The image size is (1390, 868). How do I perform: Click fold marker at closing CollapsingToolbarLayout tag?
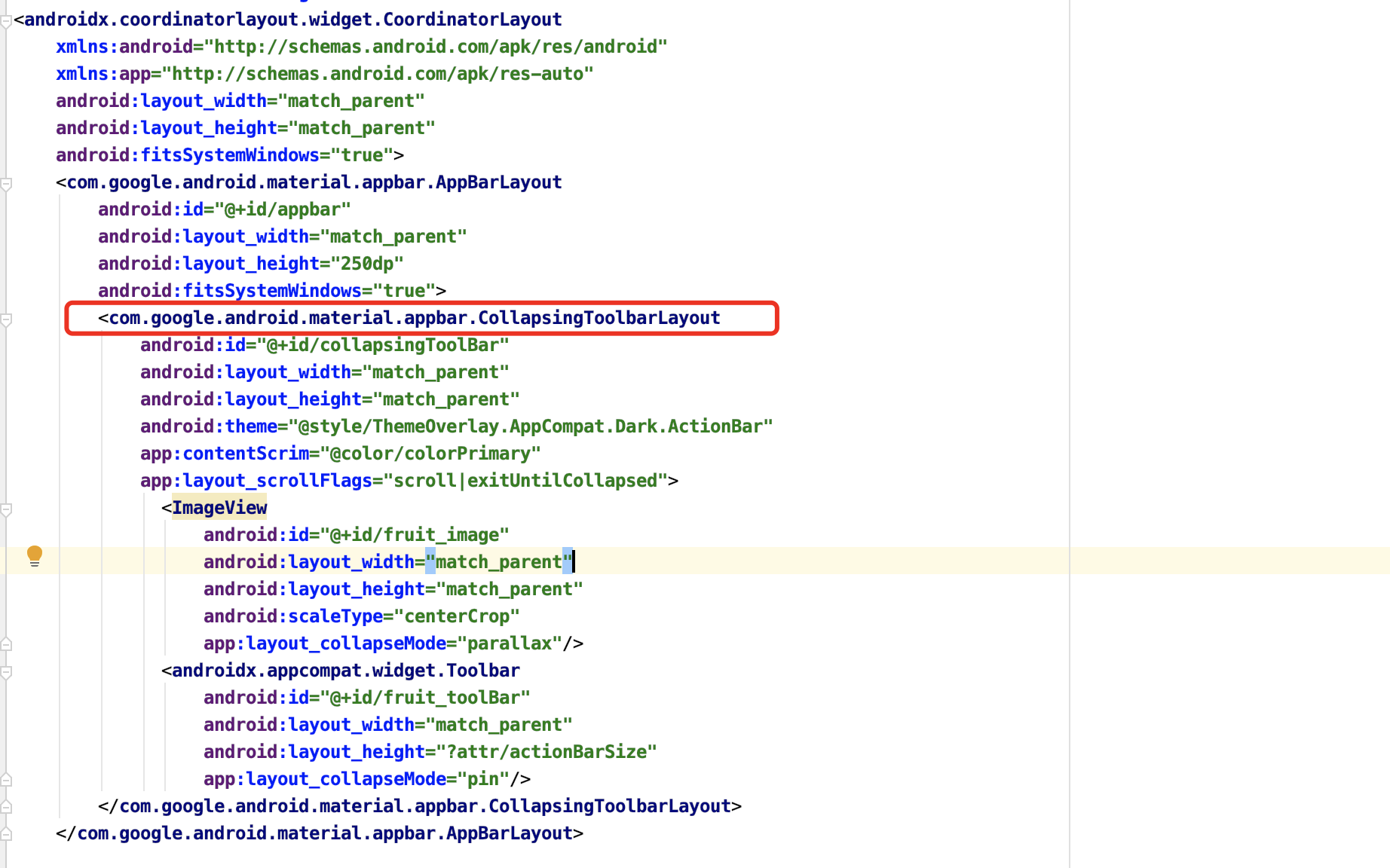pyautogui.click(x=6, y=806)
